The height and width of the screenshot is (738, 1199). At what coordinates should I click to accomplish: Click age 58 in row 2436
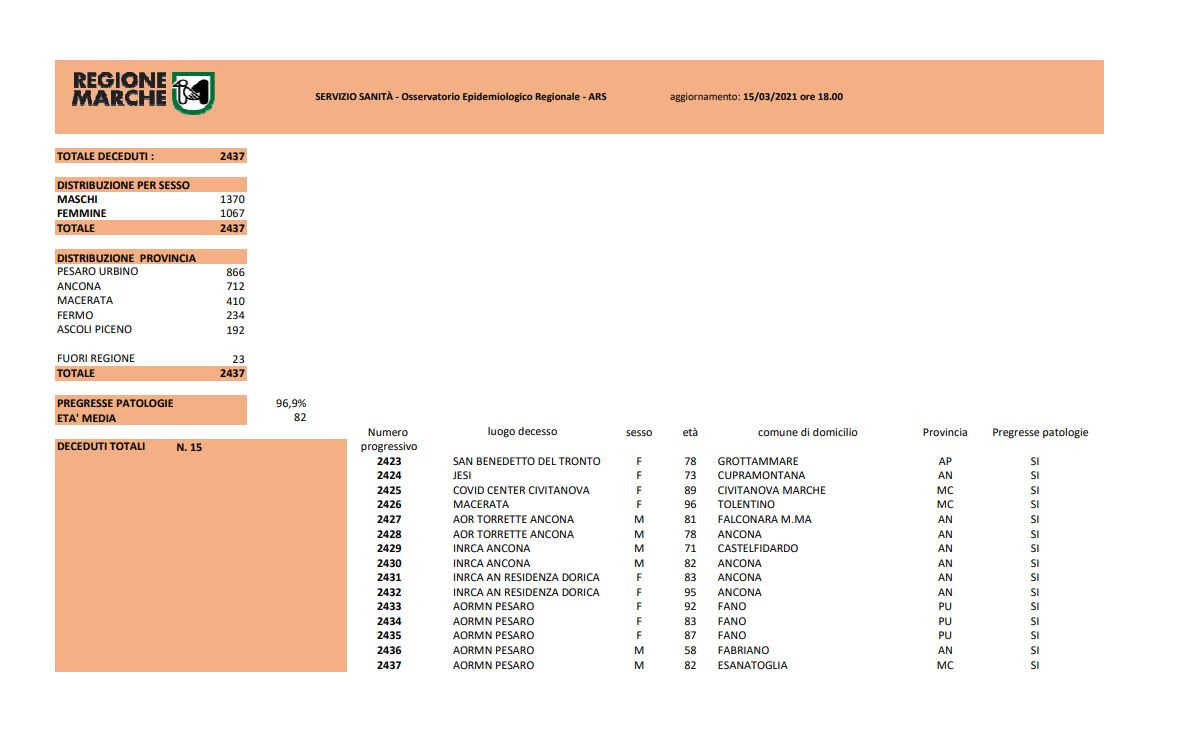(690, 651)
